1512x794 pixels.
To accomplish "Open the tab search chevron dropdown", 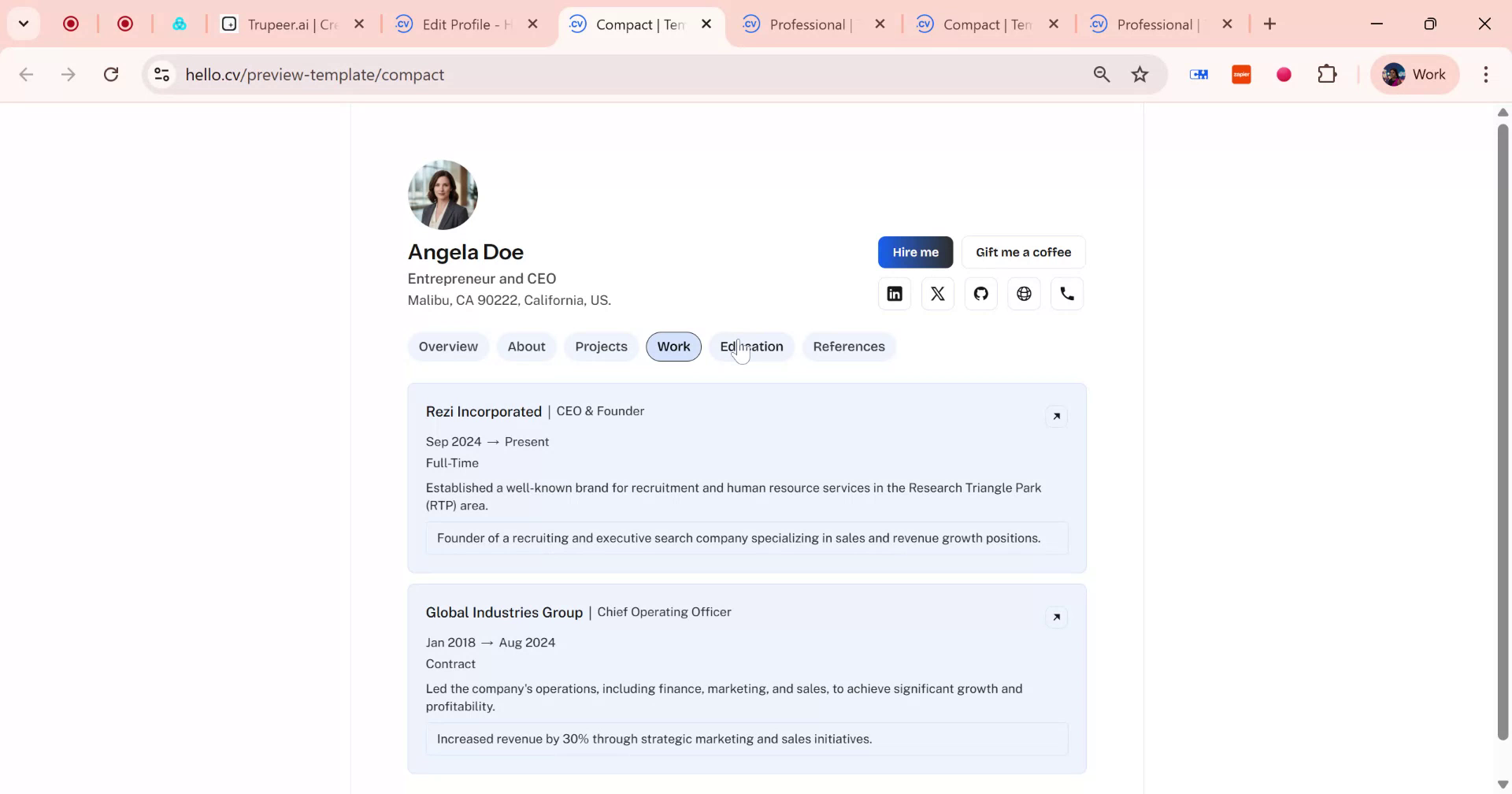I will pyautogui.click(x=23, y=24).
